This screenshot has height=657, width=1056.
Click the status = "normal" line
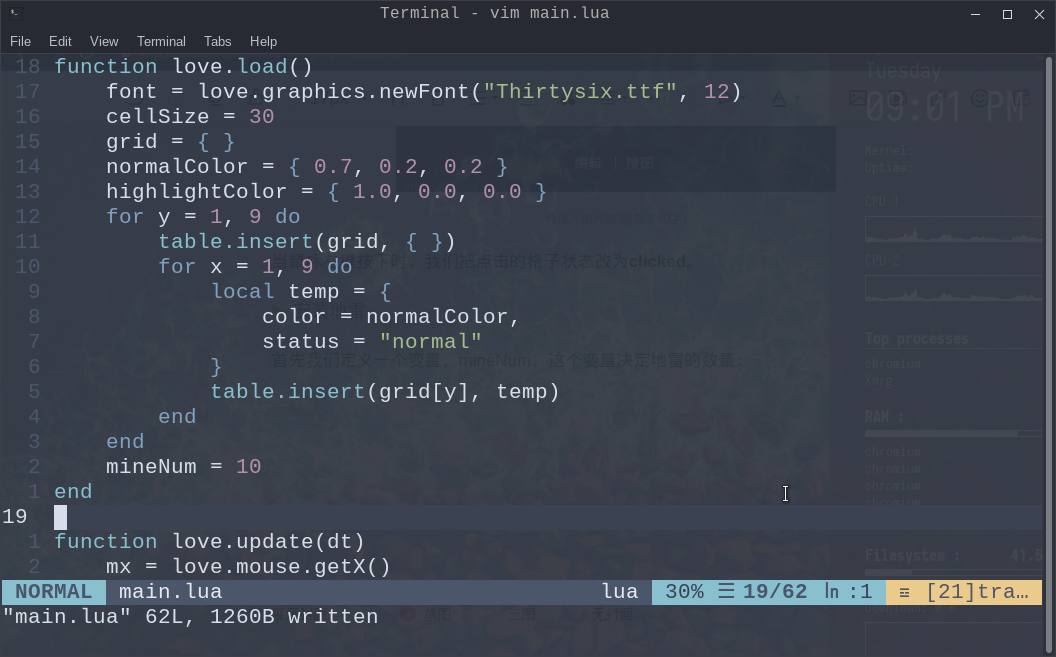pyautogui.click(x=372, y=341)
